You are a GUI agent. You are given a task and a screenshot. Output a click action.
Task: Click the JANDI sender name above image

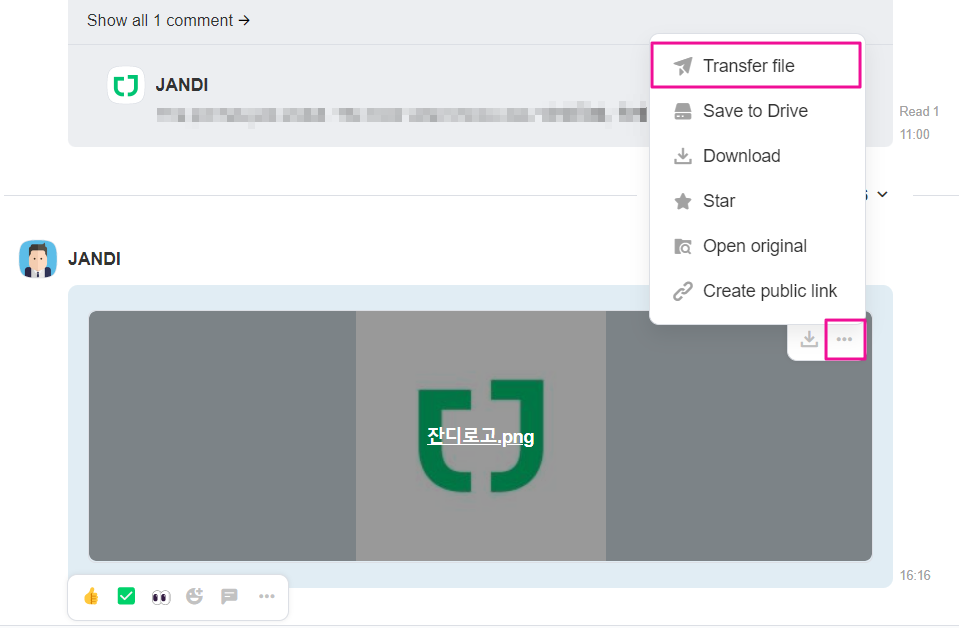(x=94, y=259)
